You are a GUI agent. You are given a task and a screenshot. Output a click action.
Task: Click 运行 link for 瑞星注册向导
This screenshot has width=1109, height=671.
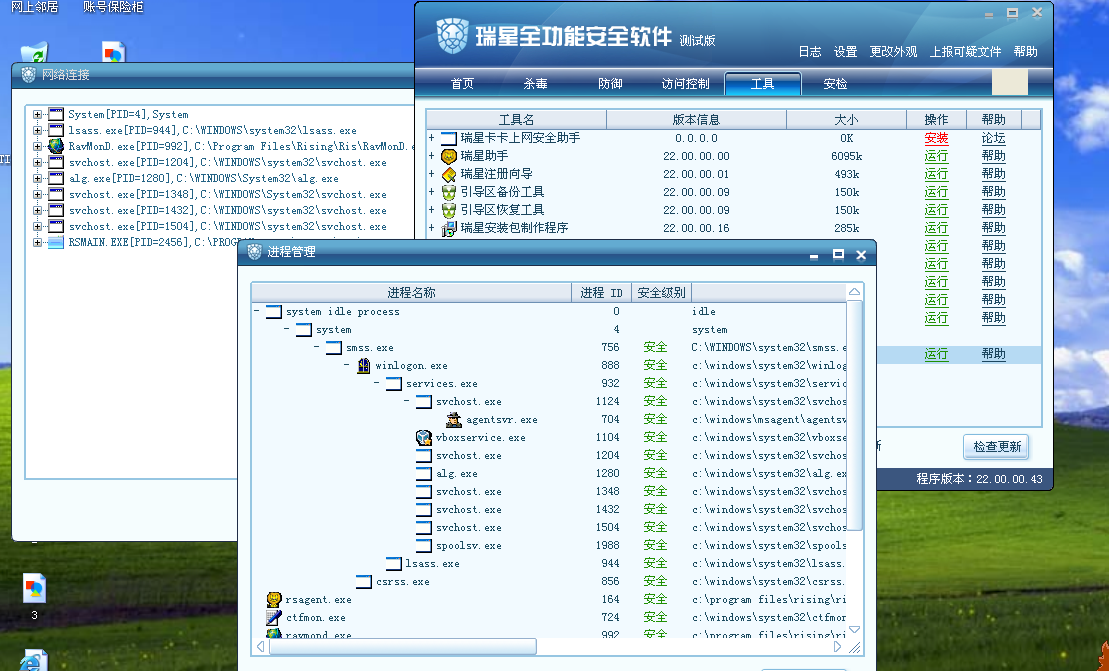coord(936,174)
